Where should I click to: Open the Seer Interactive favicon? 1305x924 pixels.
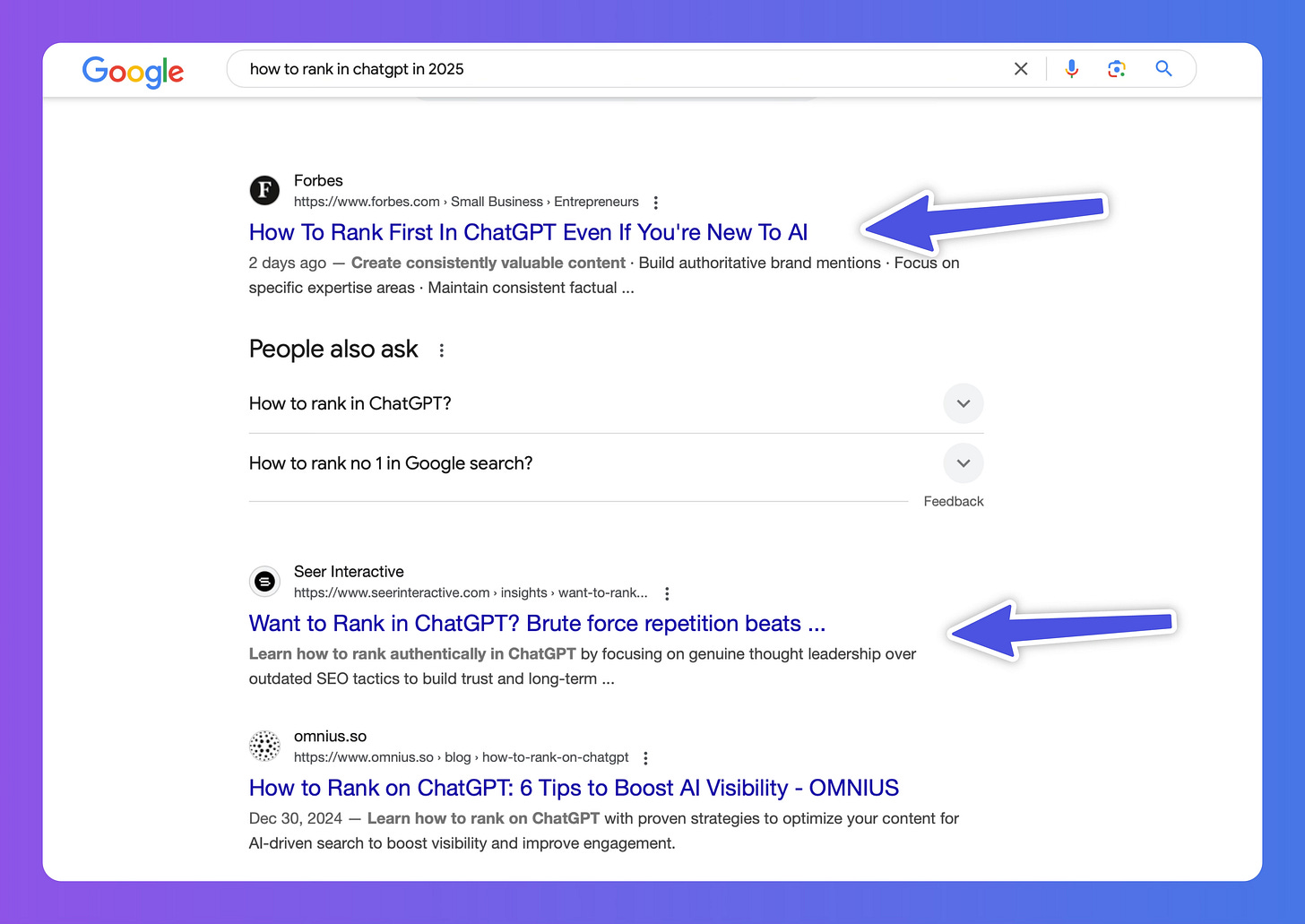pos(264,581)
